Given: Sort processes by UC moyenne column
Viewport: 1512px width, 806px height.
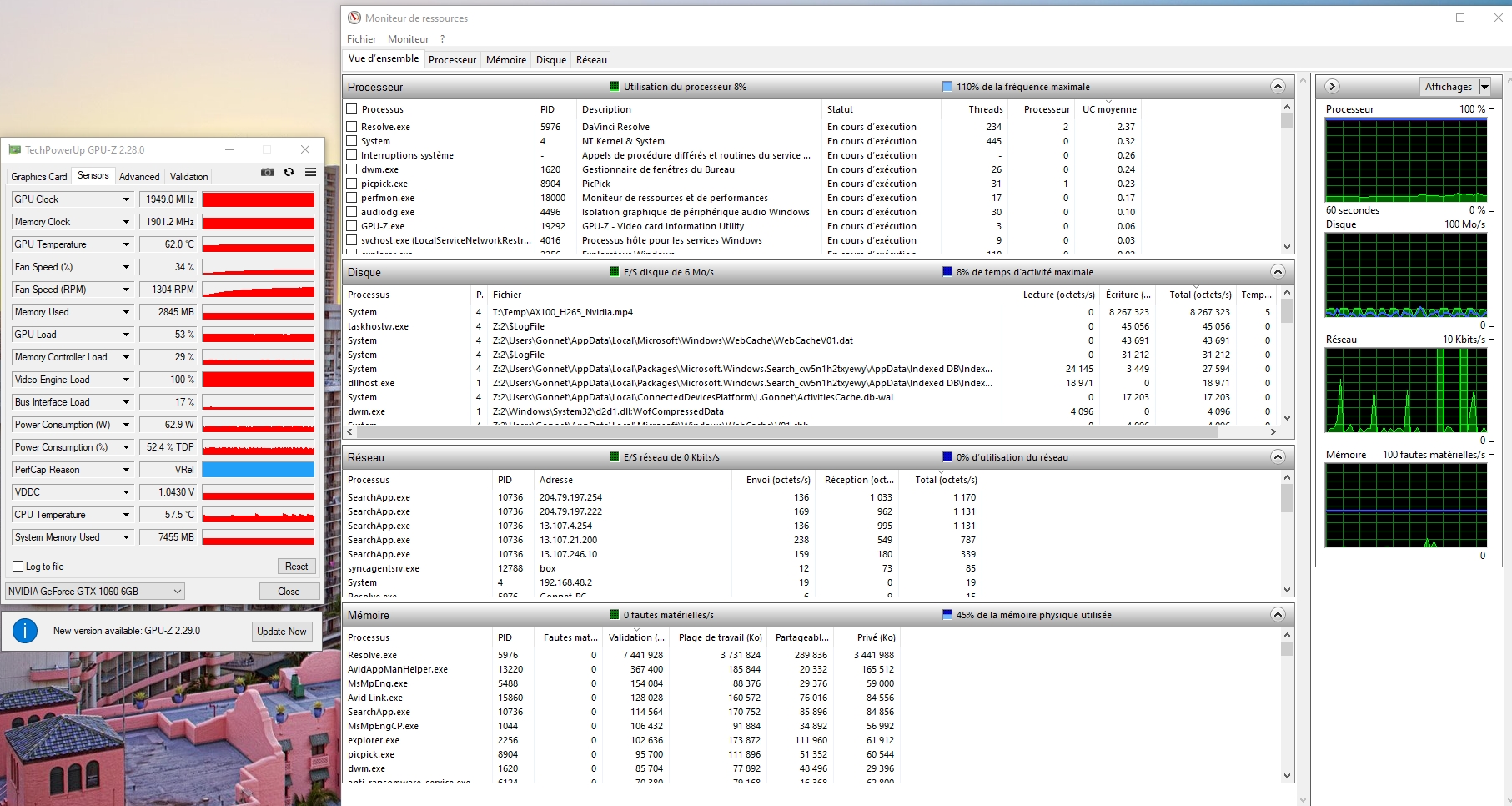Looking at the screenshot, I should [1109, 109].
